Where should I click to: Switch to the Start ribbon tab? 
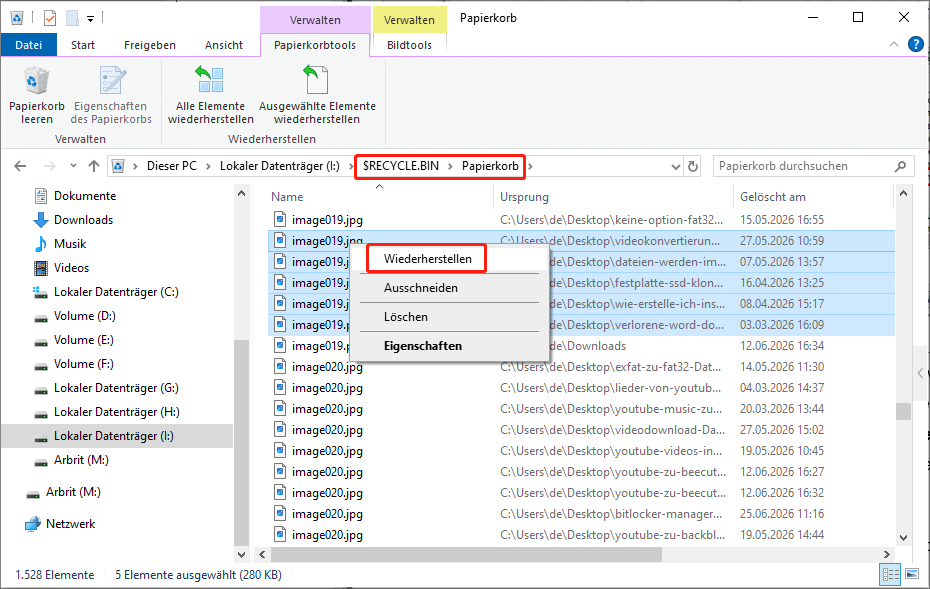pyautogui.click(x=82, y=45)
